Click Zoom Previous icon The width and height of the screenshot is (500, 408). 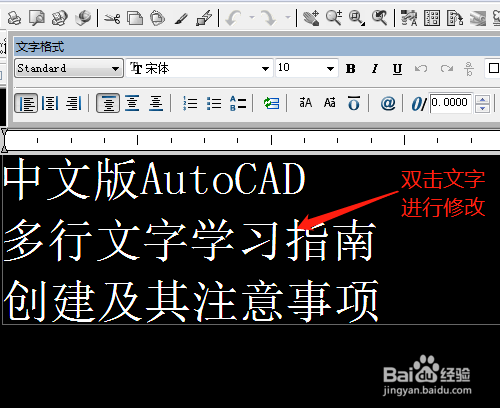click(x=379, y=18)
